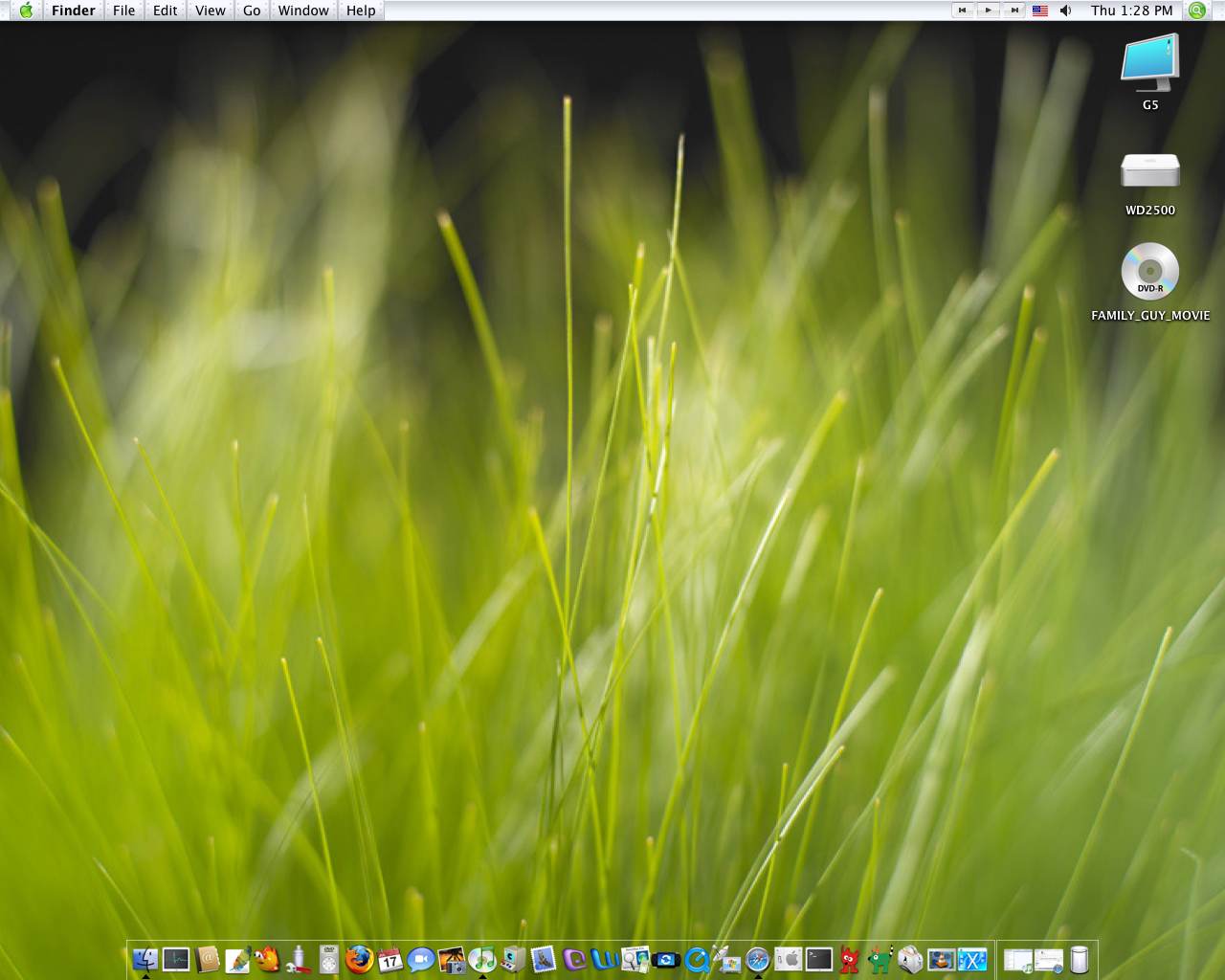The height and width of the screenshot is (980, 1225).
Task: Launch Terminal from the dock
Action: [819, 959]
